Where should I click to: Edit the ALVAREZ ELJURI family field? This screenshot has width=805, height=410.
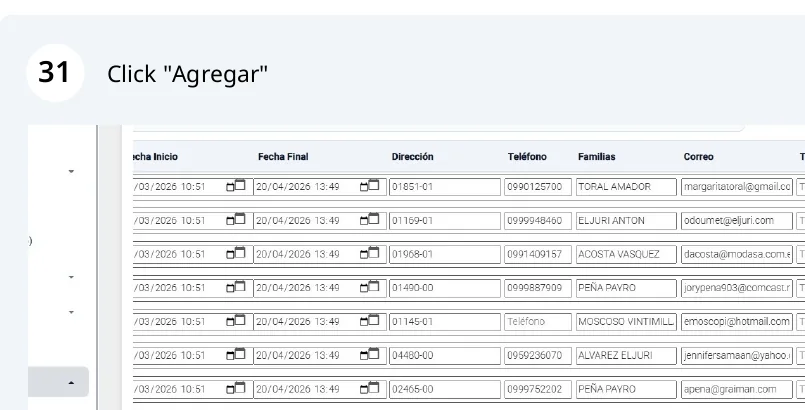[626, 356]
